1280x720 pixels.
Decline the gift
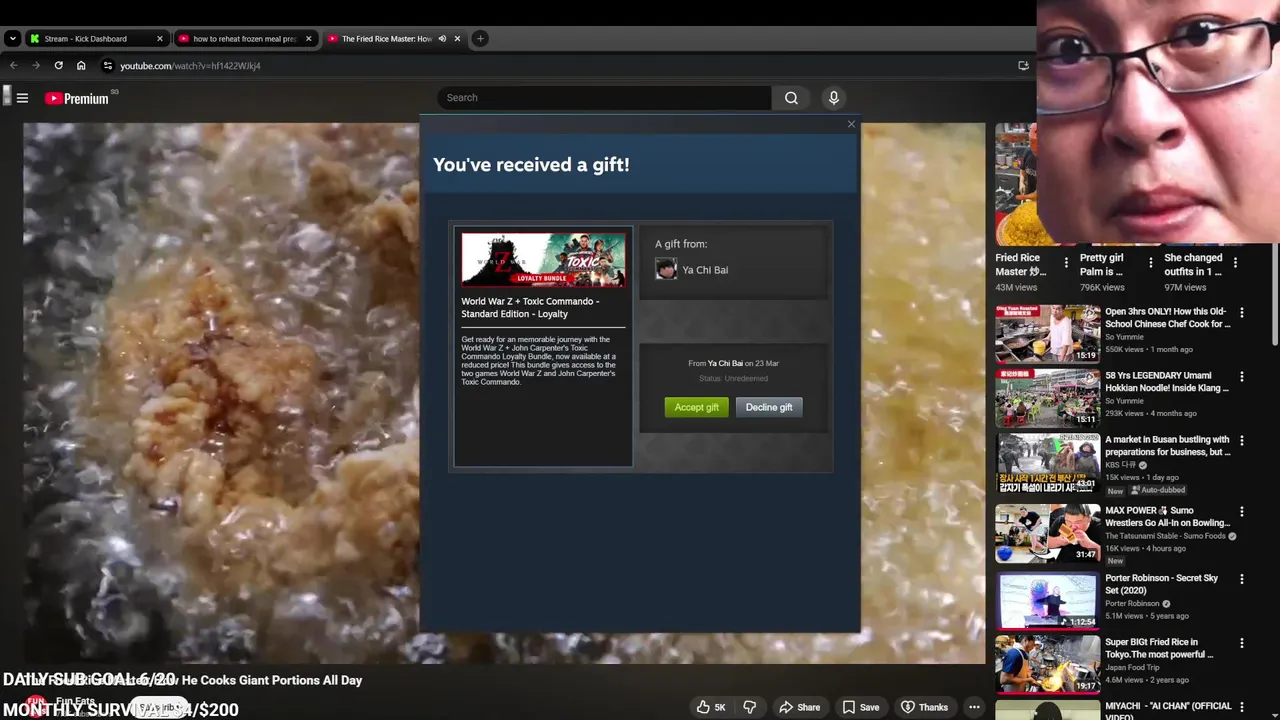pos(769,407)
